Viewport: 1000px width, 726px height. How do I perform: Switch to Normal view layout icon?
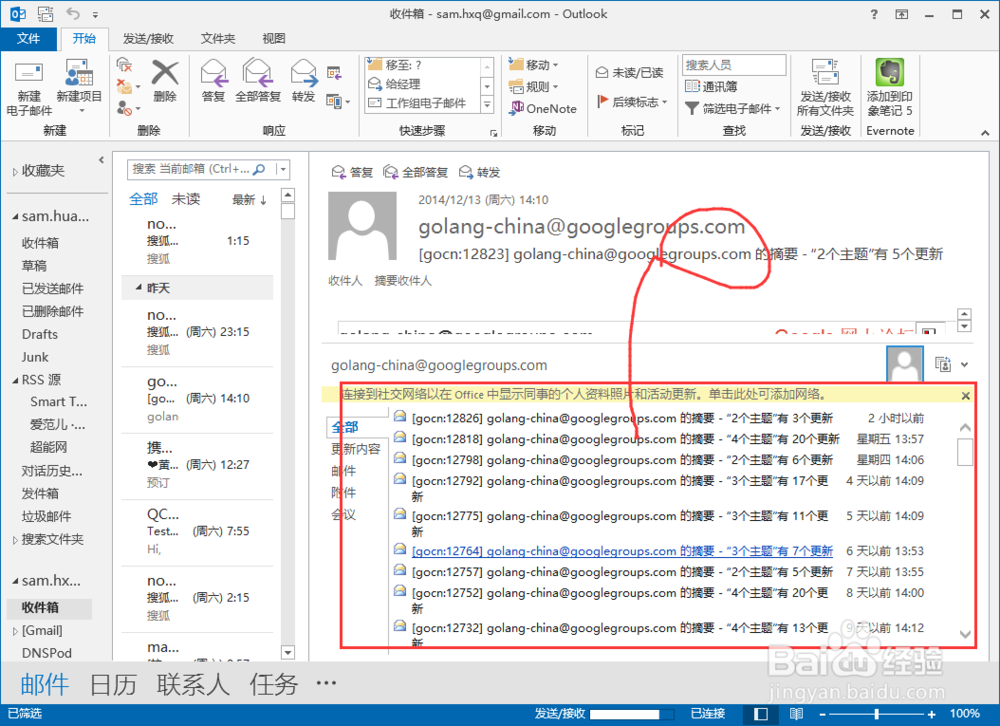point(761,713)
